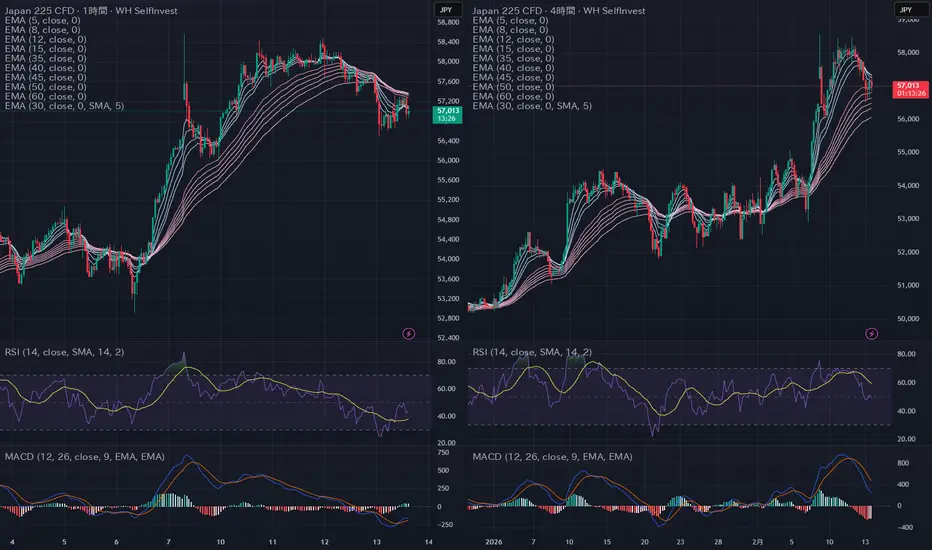Click the date 10 on the left time axis
This screenshot has width=932, height=550.
point(220,541)
